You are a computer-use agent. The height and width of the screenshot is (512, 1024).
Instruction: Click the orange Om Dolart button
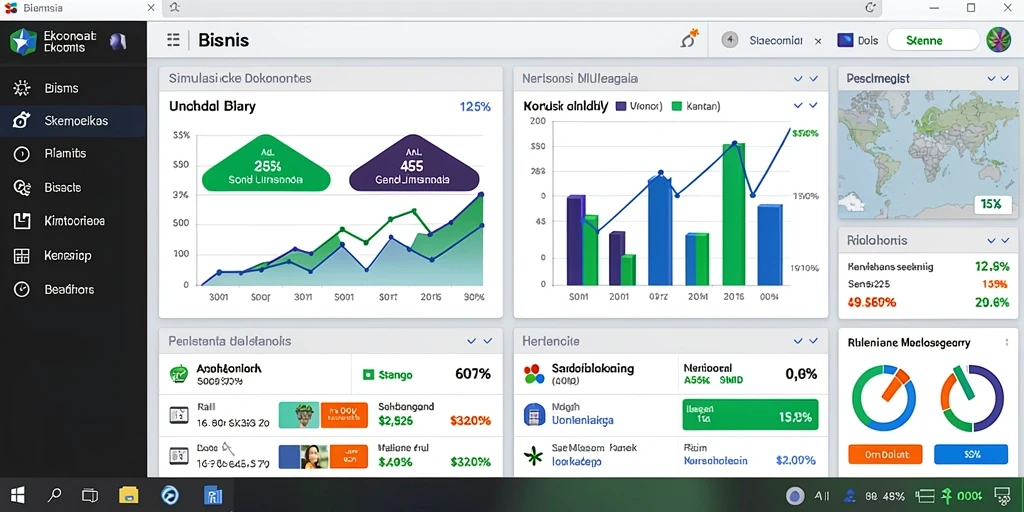coord(885,454)
